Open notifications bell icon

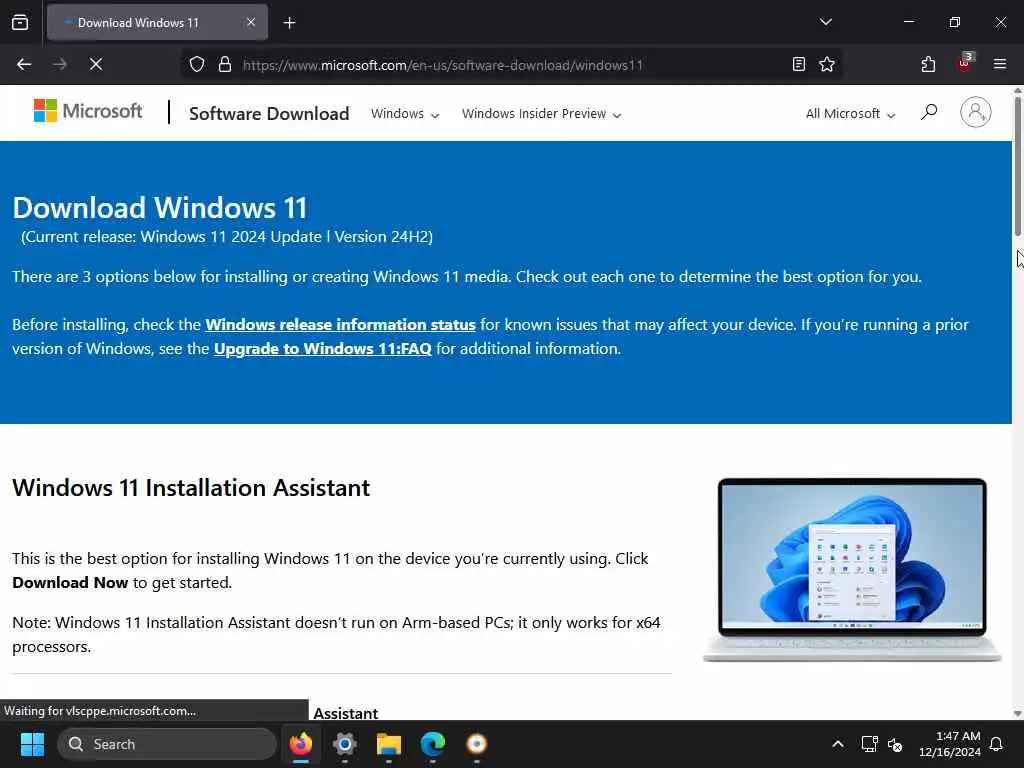coord(997,744)
